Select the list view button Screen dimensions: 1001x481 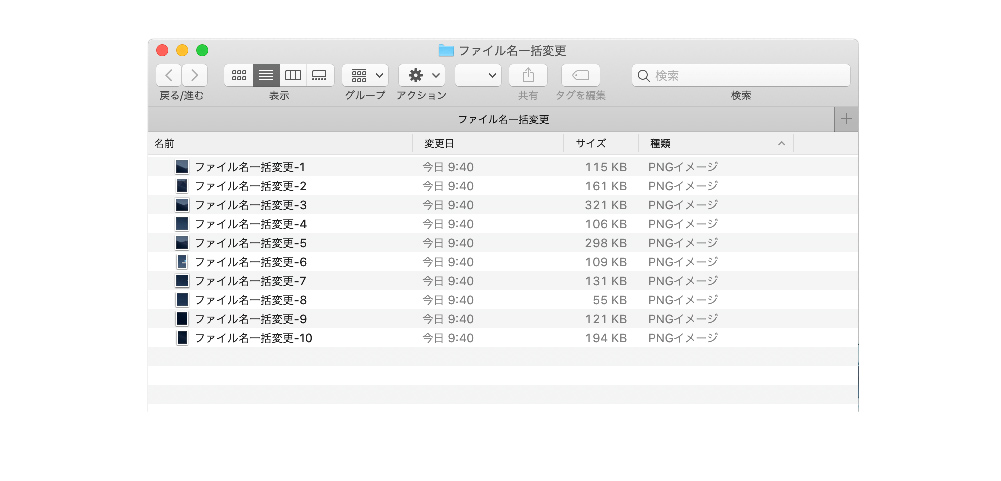coord(266,75)
